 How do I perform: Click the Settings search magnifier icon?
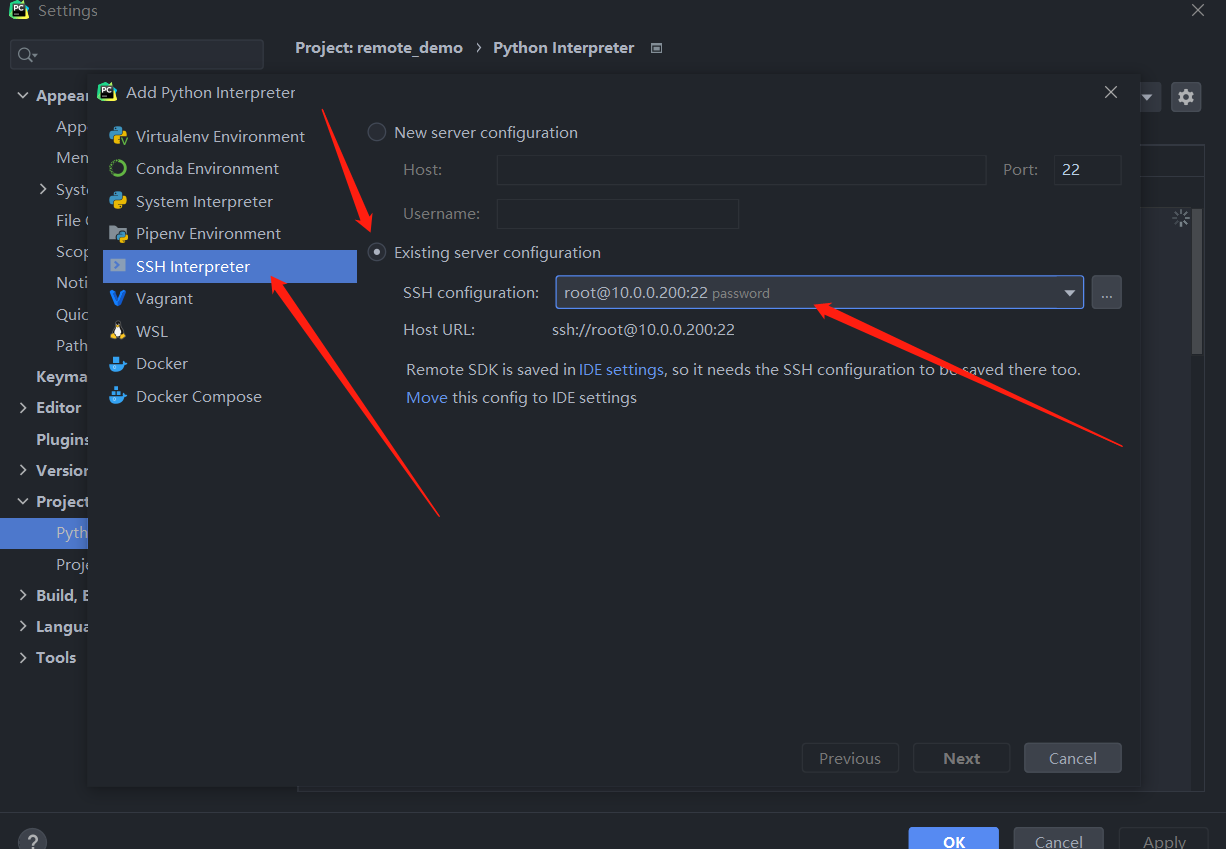27,55
